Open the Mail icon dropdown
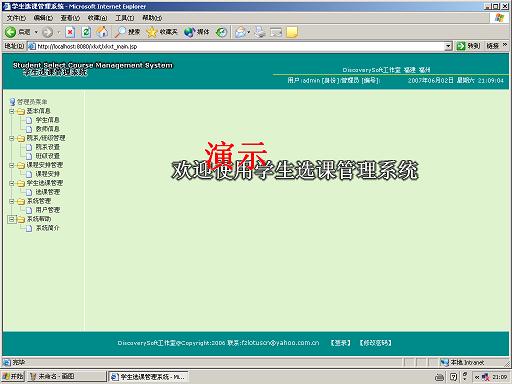 click(x=242, y=32)
